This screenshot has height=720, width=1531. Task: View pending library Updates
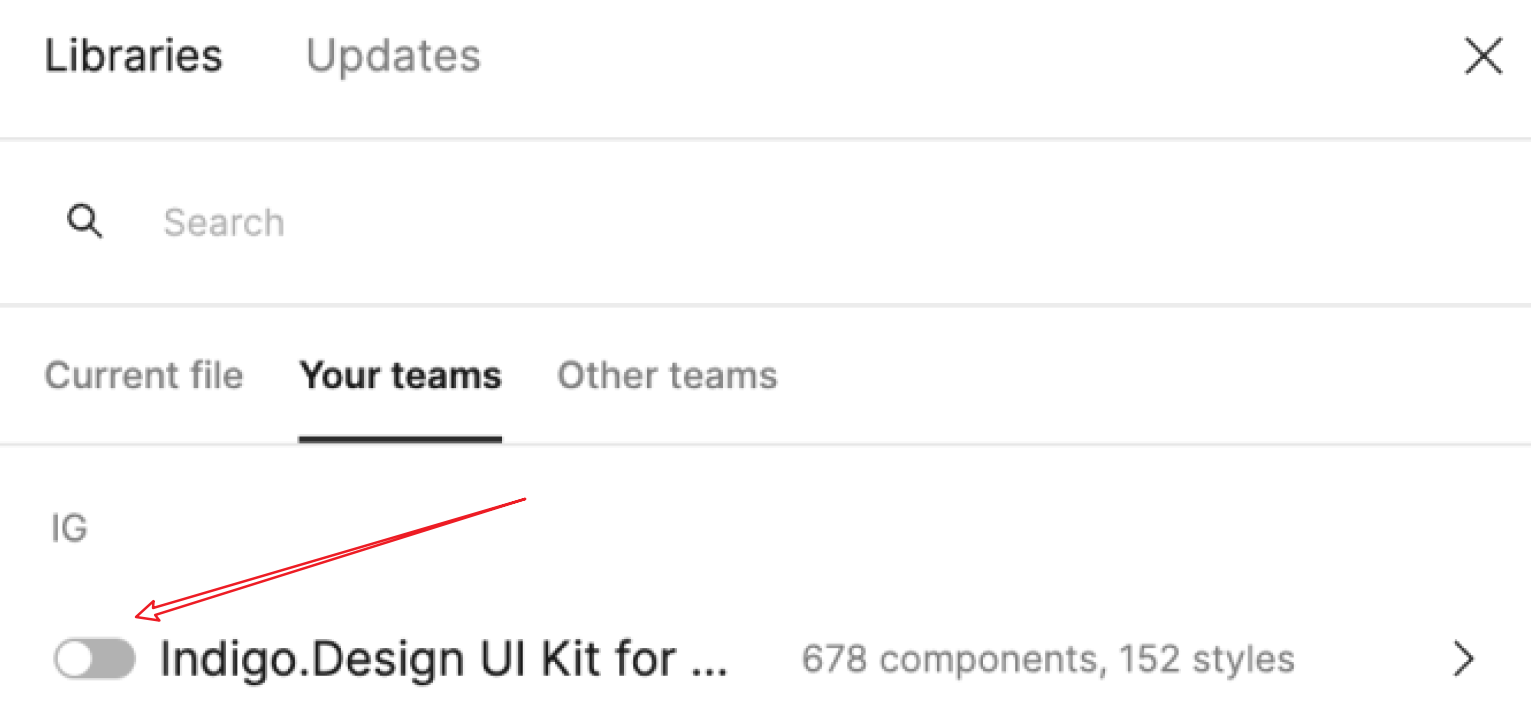[x=393, y=56]
